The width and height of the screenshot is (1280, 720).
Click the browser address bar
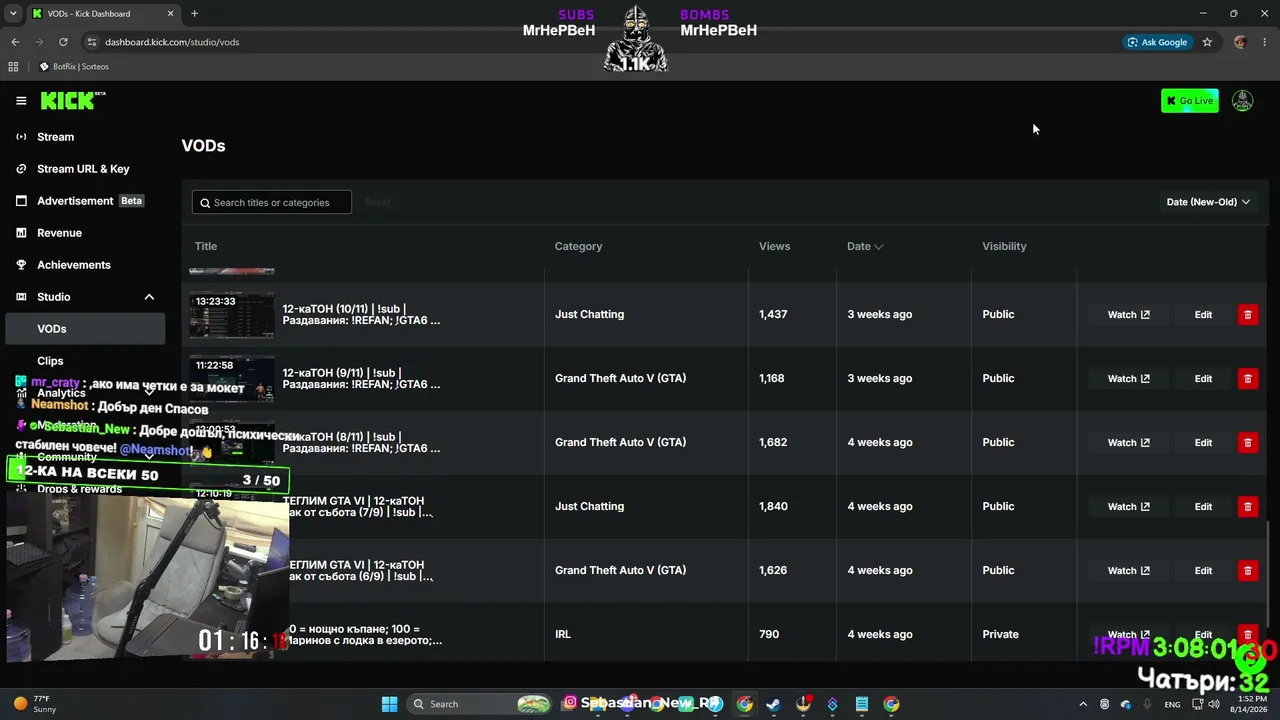coord(600,42)
